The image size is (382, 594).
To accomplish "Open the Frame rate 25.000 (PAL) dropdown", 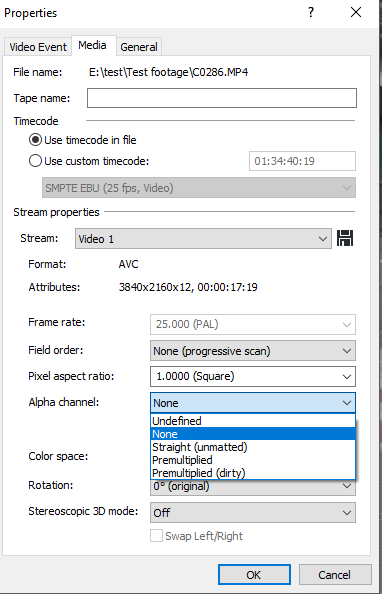I will (253, 325).
